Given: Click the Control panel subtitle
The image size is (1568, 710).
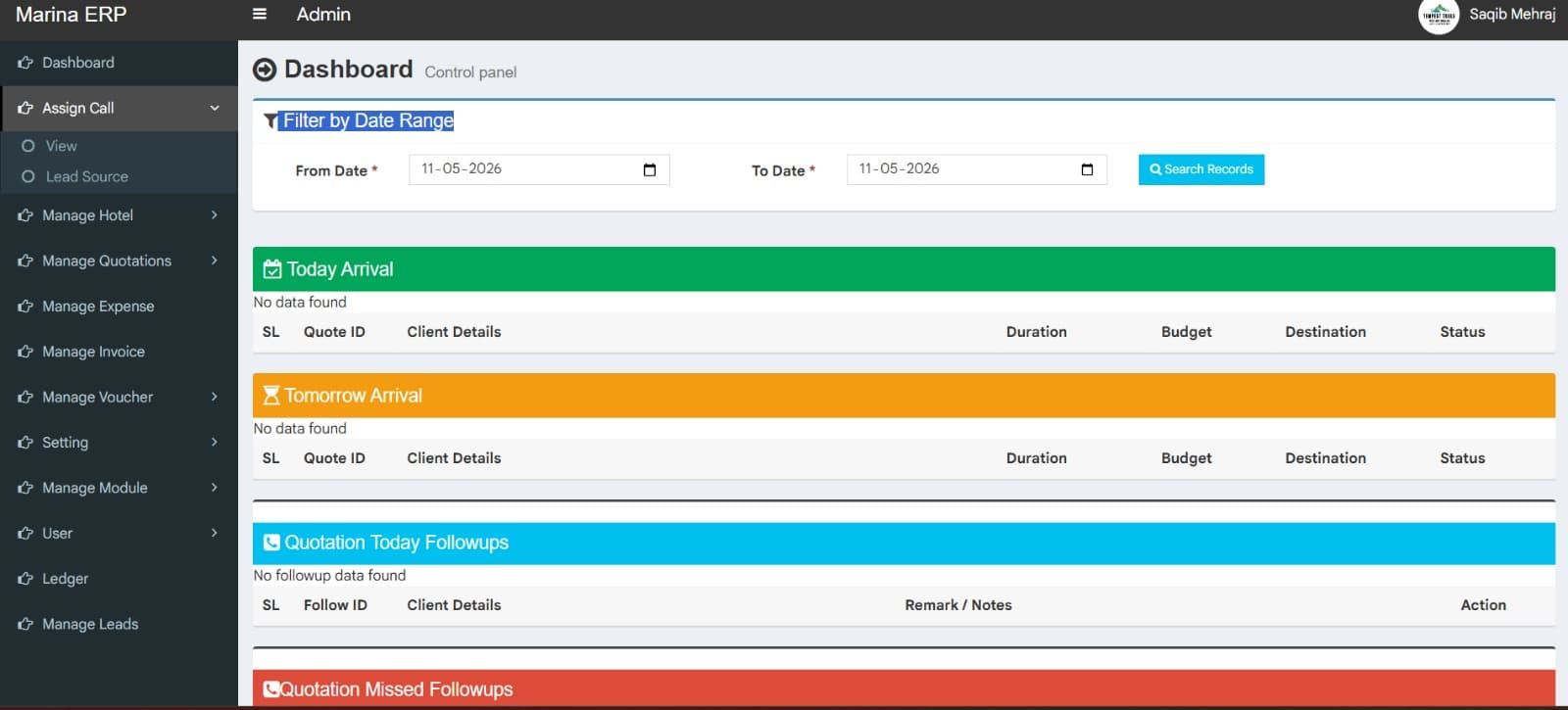Looking at the screenshot, I should (470, 72).
